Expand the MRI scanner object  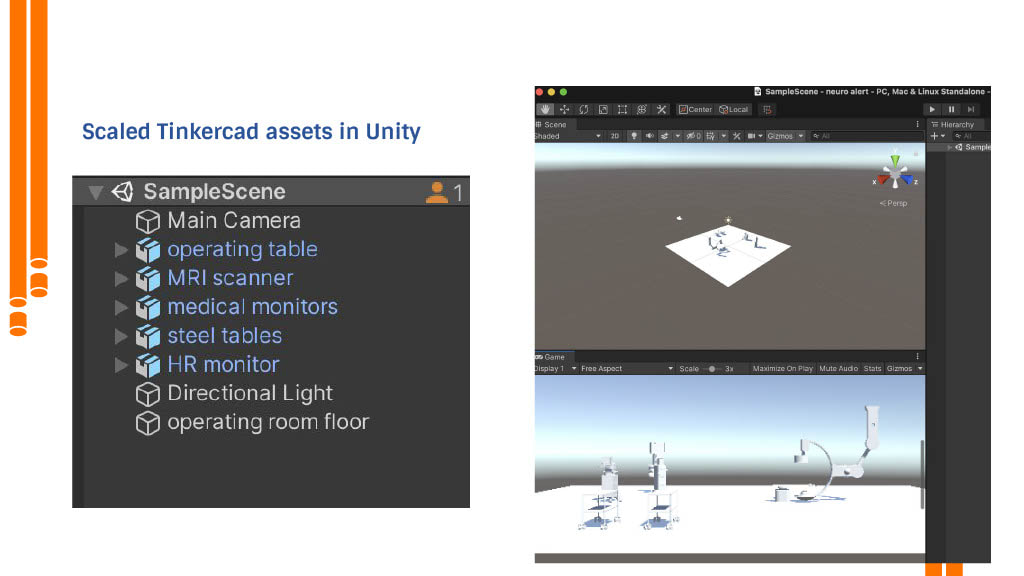122,279
